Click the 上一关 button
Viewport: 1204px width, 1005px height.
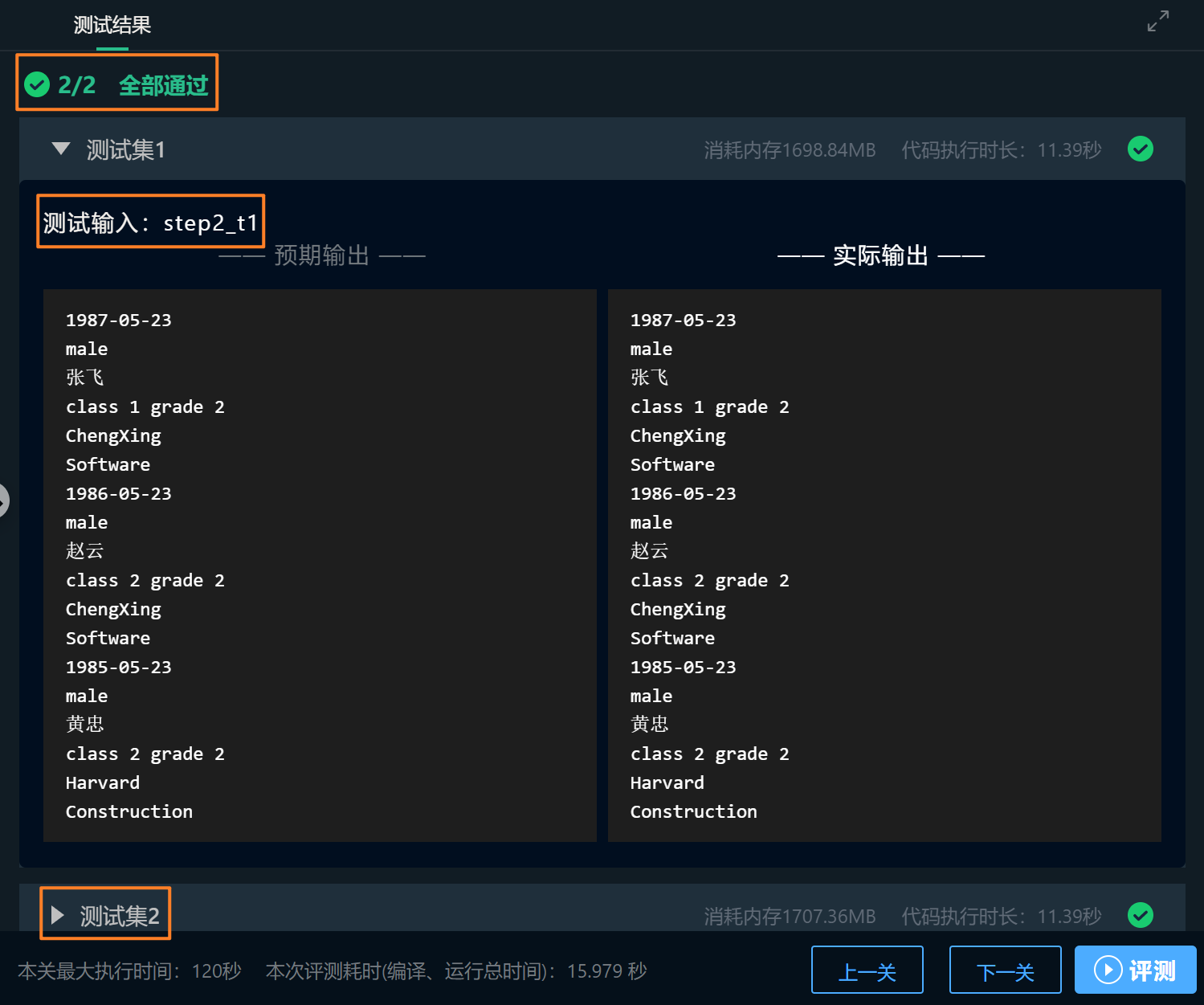click(x=867, y=970)
